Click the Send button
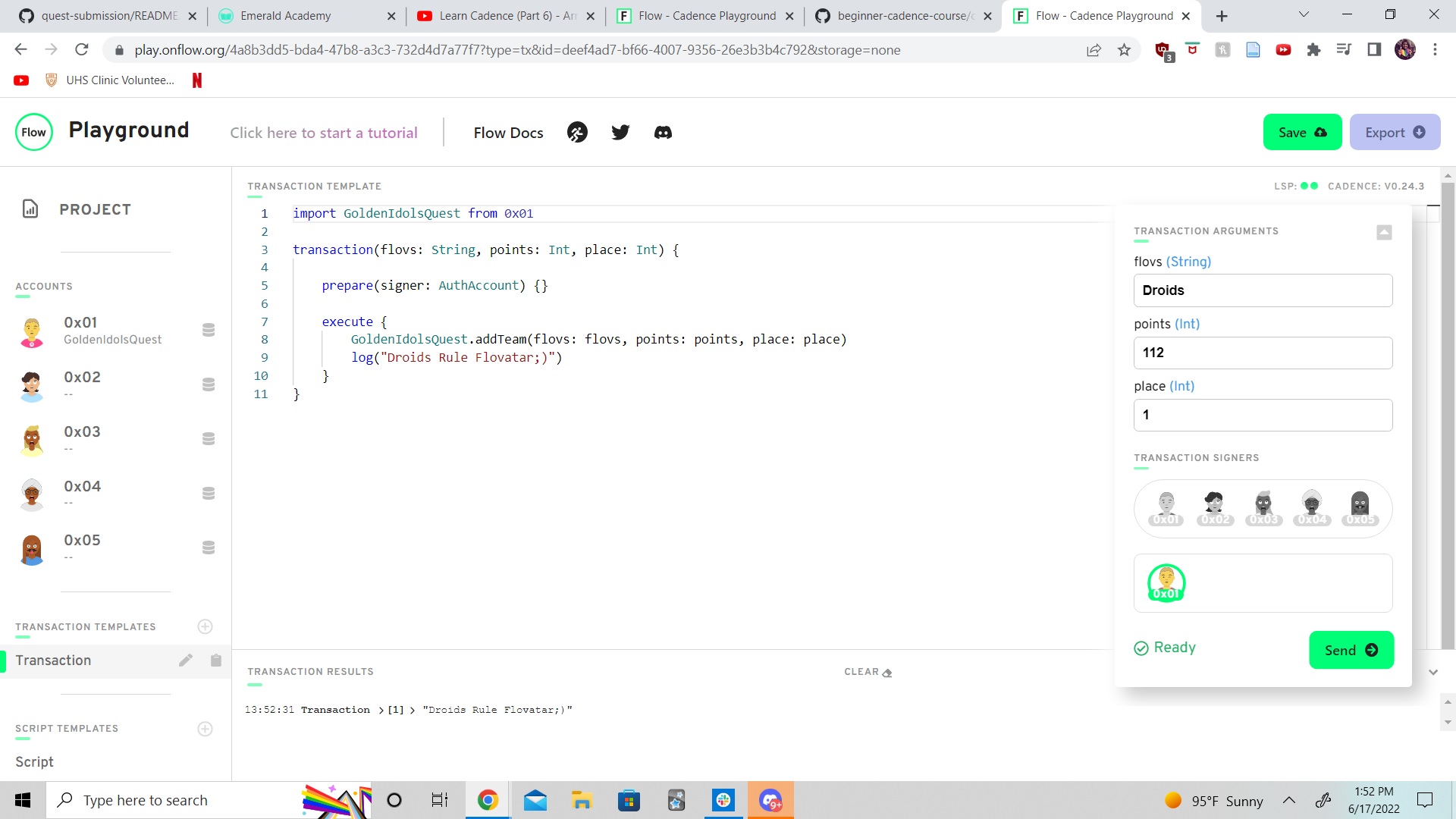 click(1351, 650)
